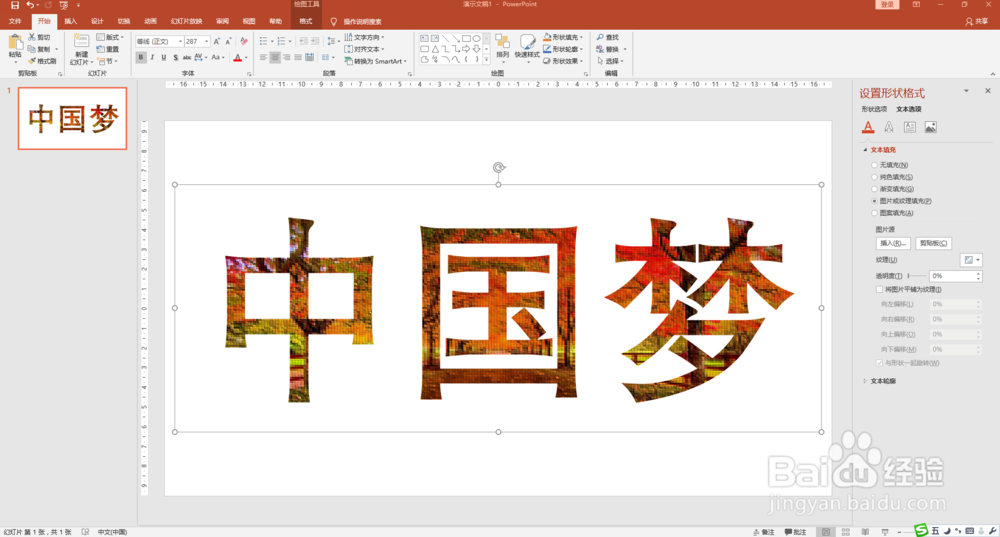Viewport: 1000px width, 537px height.
Task: Apply strikethrough (abc icon)
Action: (187, 57)
